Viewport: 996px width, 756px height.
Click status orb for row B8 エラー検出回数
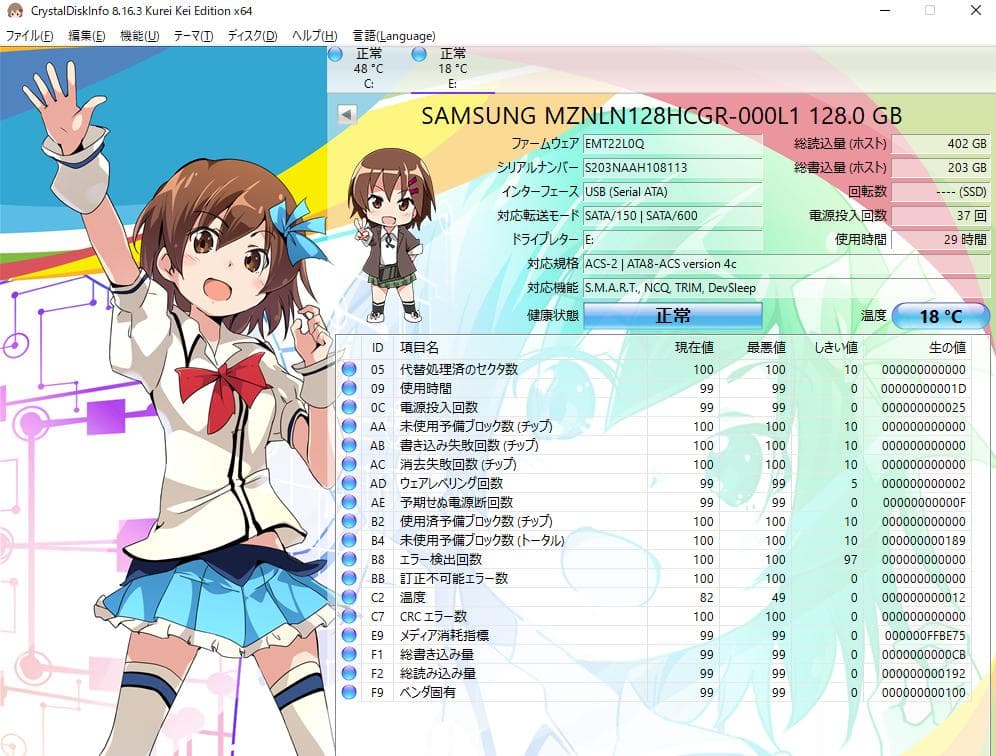coord(349,560)
